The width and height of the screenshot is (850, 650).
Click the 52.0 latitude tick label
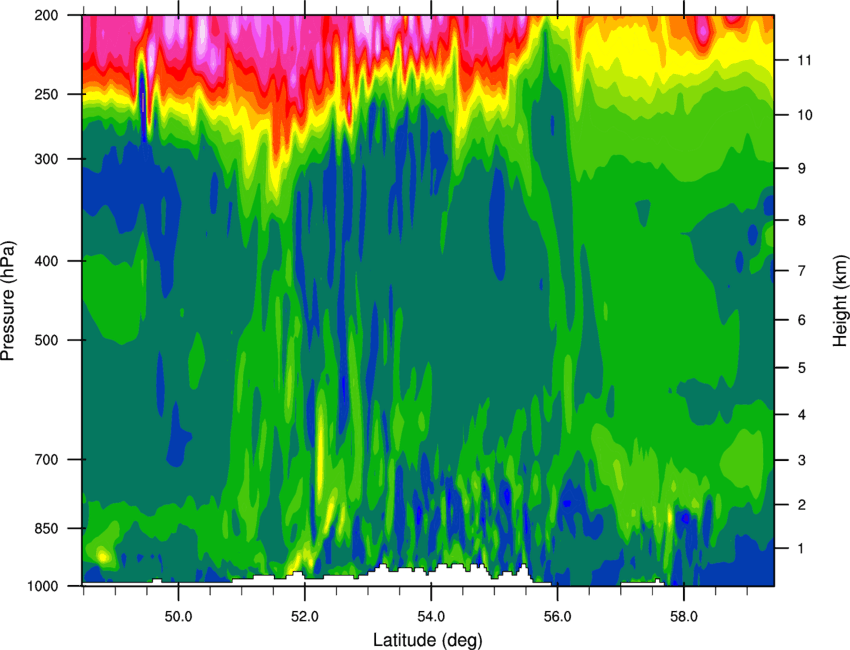(x=305, y=617)
